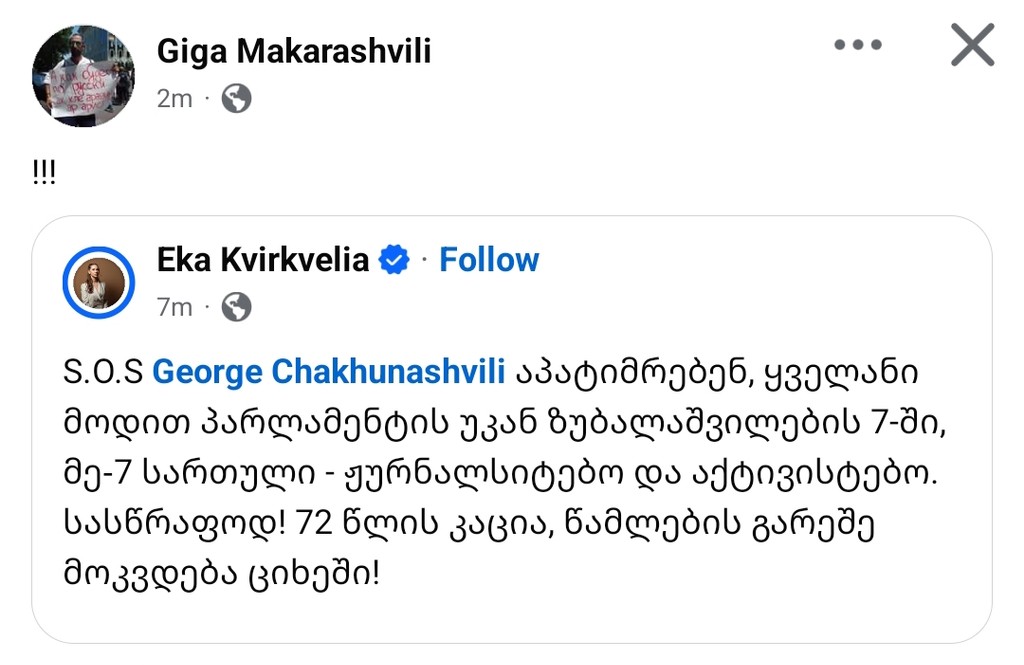
Task: Click the 7m timestamp on shared post
Action: tap(175, 308)
